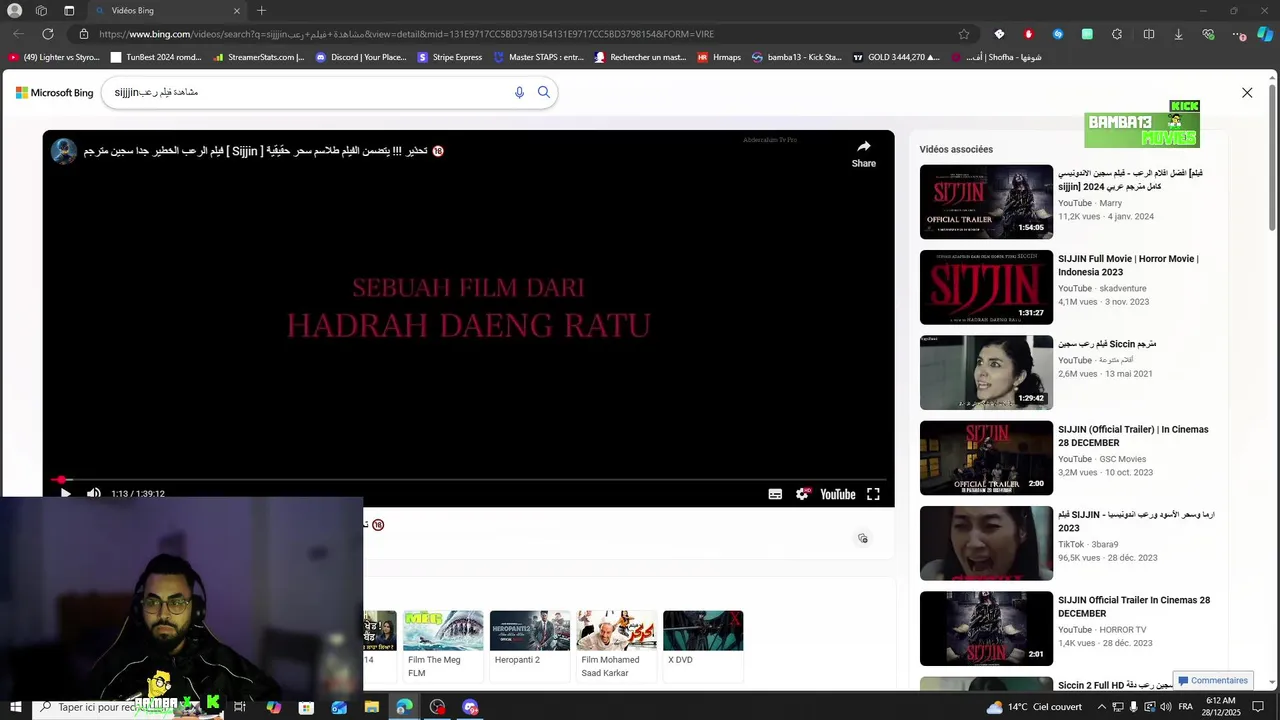This screenshot has height=720, width=1280.
Task: Click the Share arrow on the video
Action: click(864, 153)
